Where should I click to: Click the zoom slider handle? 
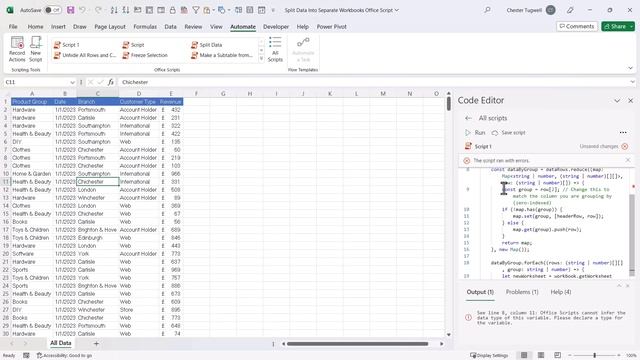pyautogui.click(x=595, y=355)
